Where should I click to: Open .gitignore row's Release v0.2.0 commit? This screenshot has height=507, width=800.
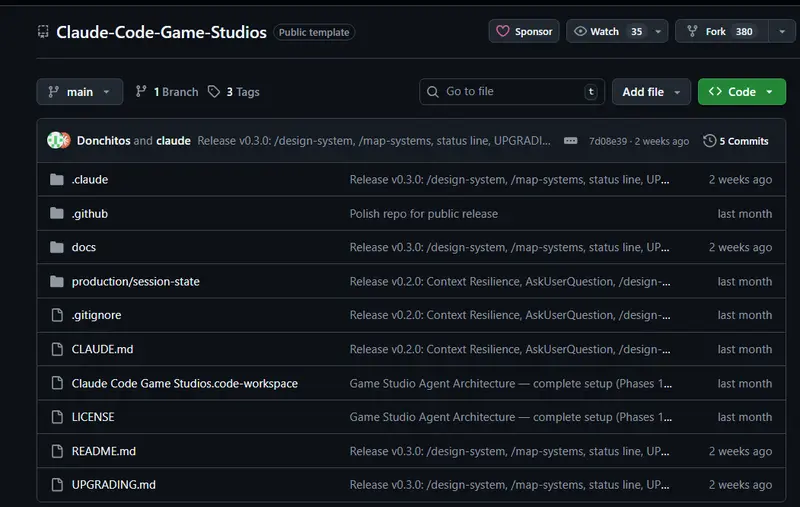click(510, 315)
